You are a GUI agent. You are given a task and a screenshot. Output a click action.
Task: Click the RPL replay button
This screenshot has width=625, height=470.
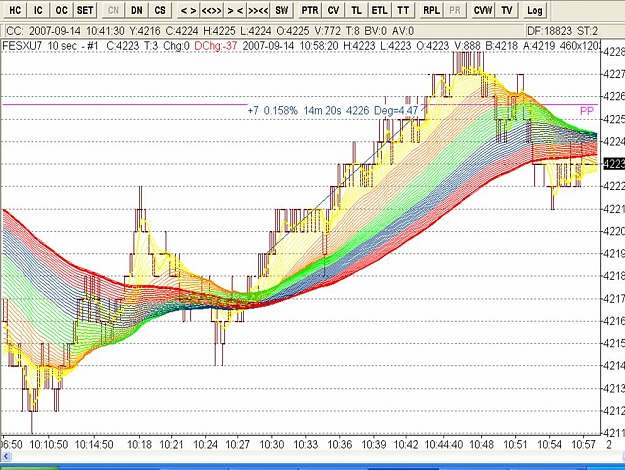431,10
